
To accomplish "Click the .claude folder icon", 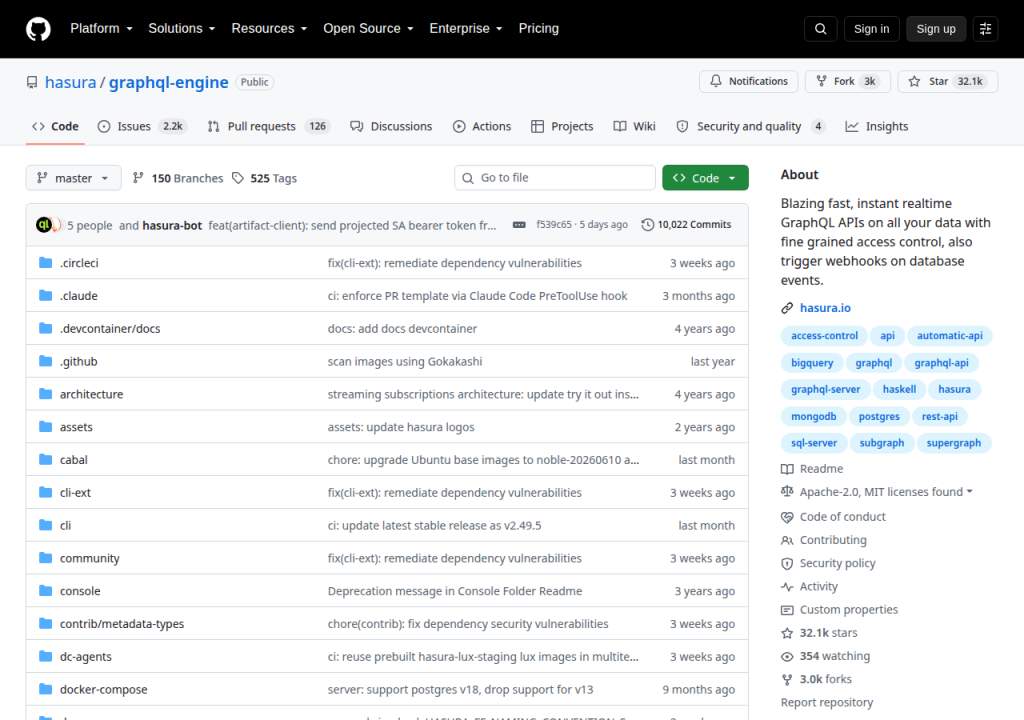I will coord(45,295).
